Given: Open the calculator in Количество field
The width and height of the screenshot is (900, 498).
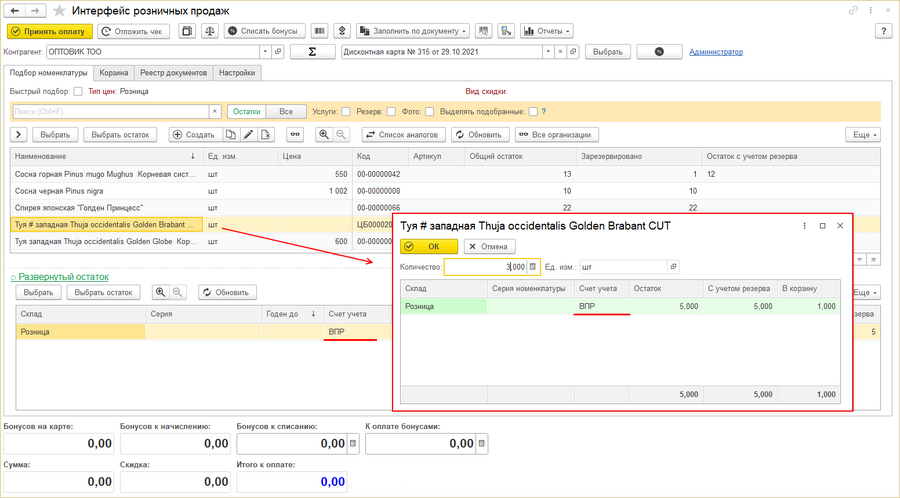Looking at the screenshot, I should [533, 267].
